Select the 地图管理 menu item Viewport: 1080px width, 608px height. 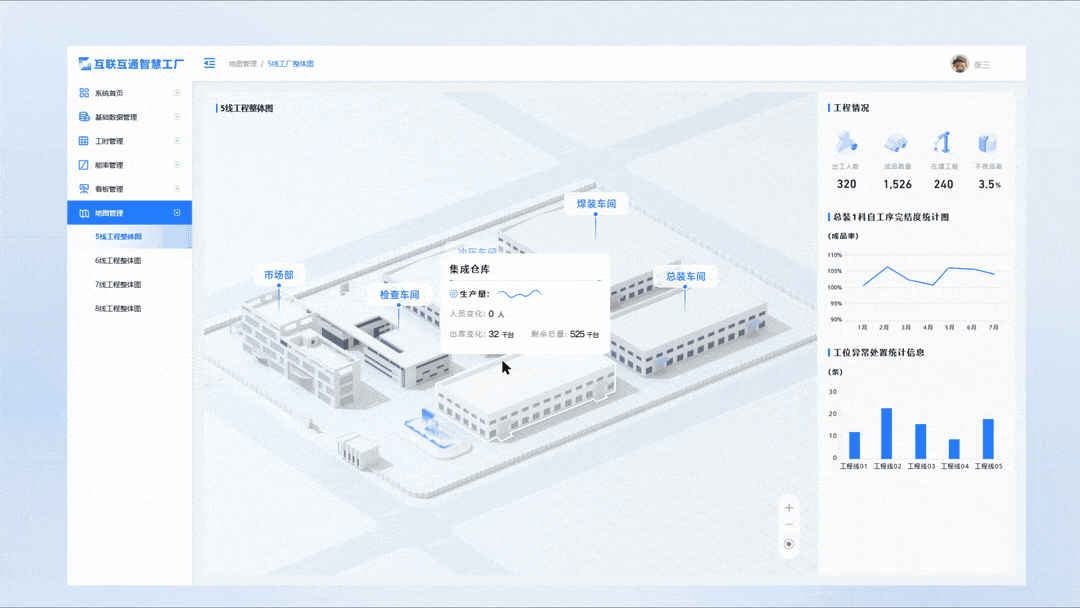(x=129, y=213)
